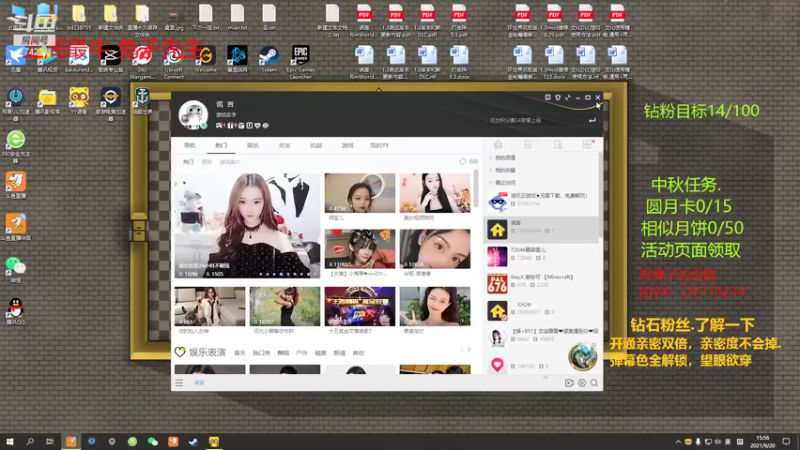800x450 pixels.
Task: Open the notification center in taskbar
Action: [786, 441]
